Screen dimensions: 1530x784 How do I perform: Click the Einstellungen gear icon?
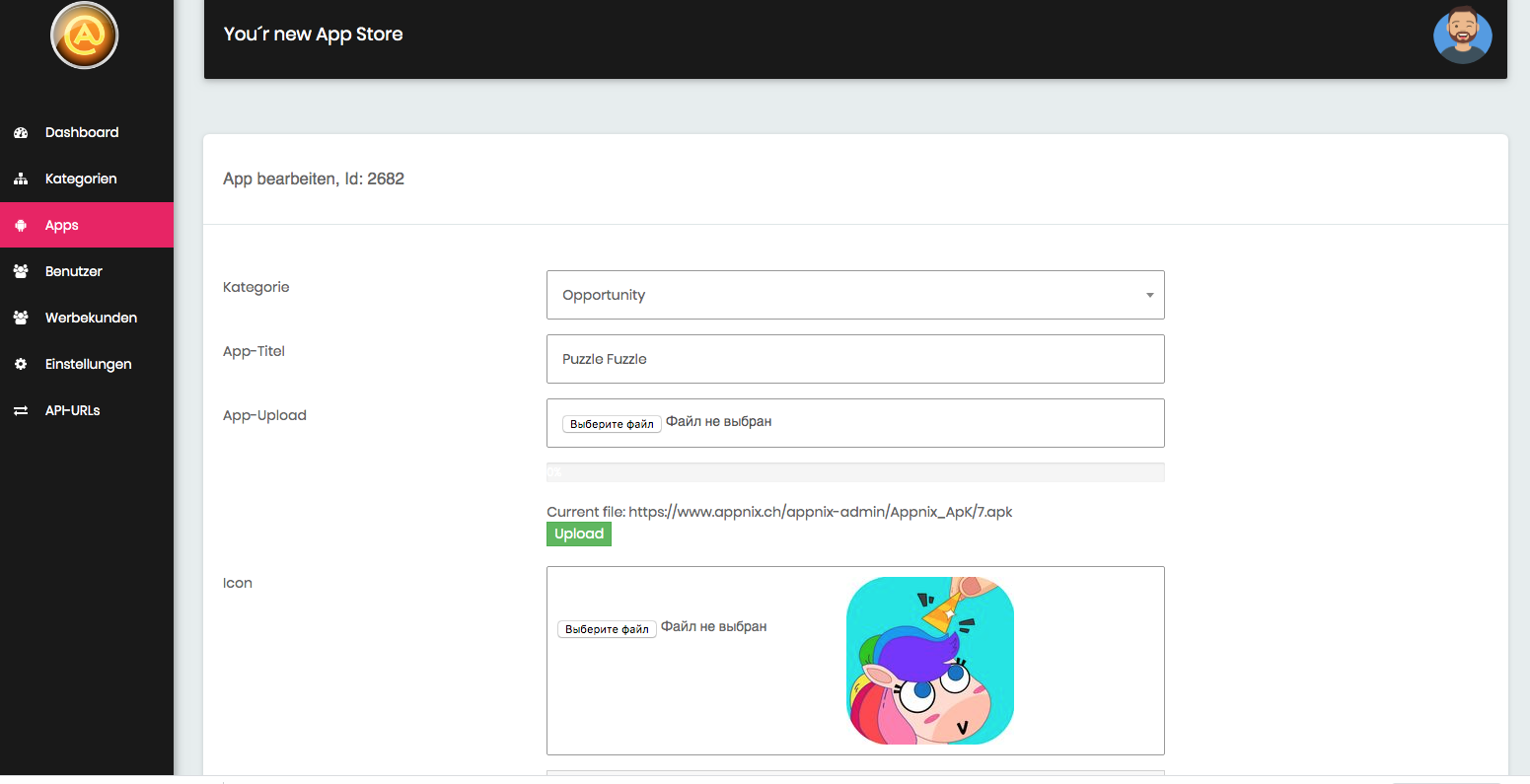(21, 364)
